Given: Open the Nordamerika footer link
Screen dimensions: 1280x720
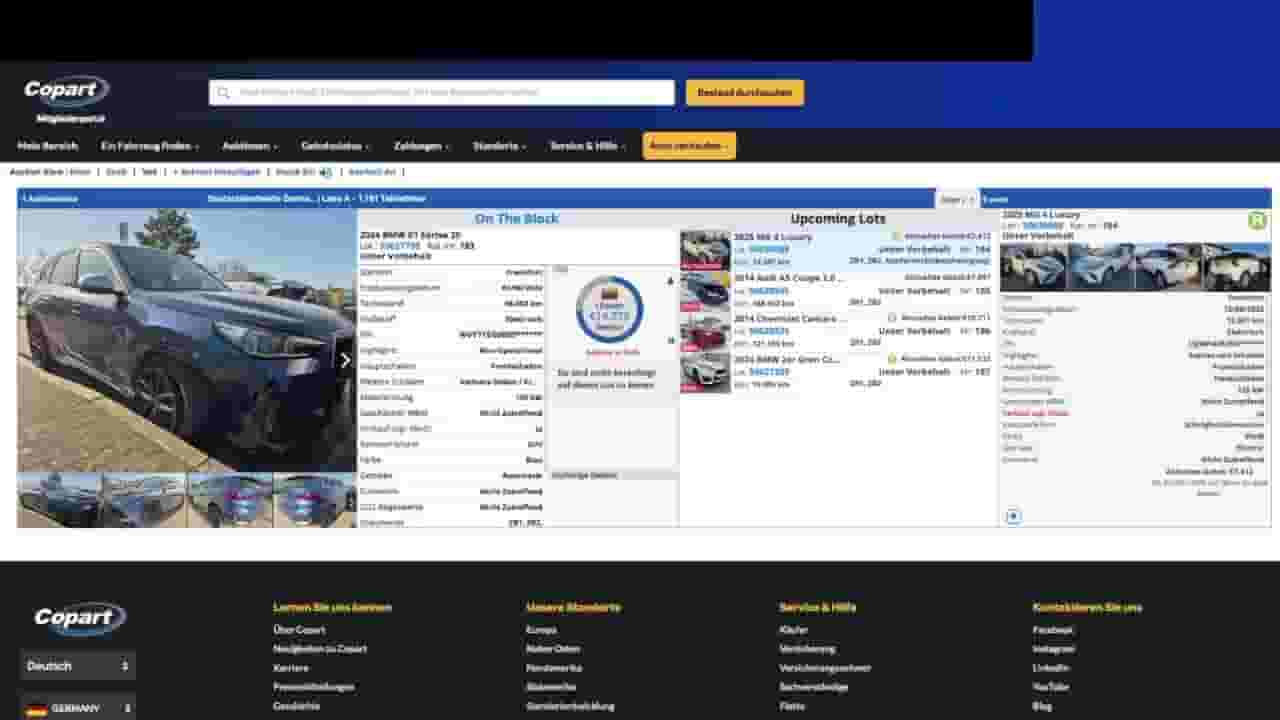Looking at the screenshot, I should pyautogui.click(x=554, y=668).
